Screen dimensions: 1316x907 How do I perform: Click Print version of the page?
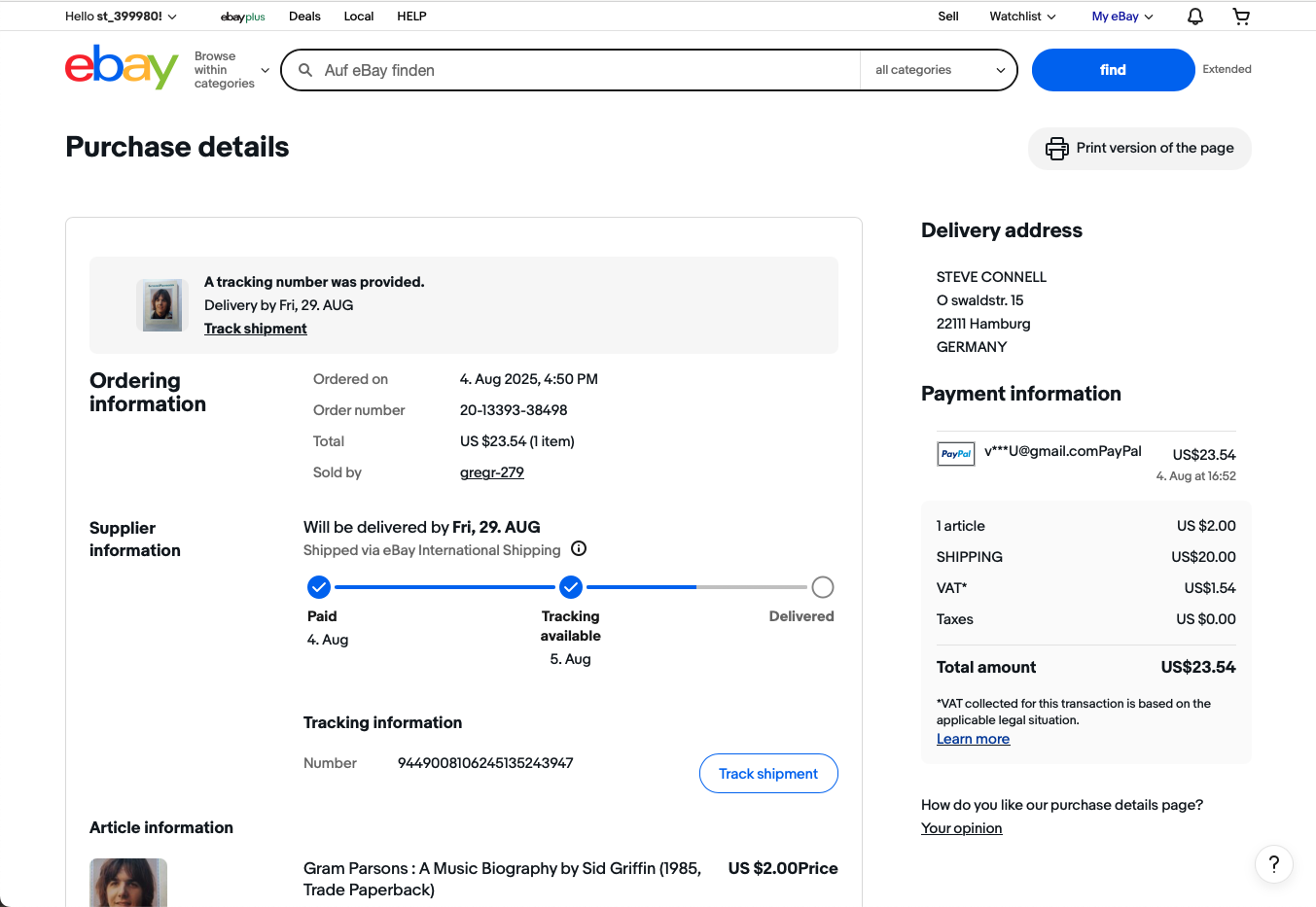(1140, 149)
